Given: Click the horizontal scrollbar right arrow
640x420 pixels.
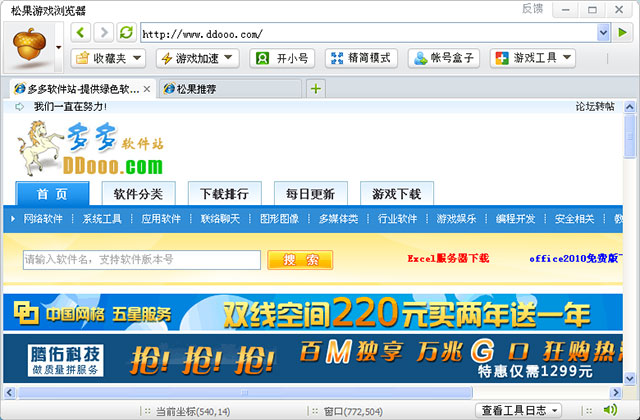Looking at the screenshot, I should coord(616,393).
